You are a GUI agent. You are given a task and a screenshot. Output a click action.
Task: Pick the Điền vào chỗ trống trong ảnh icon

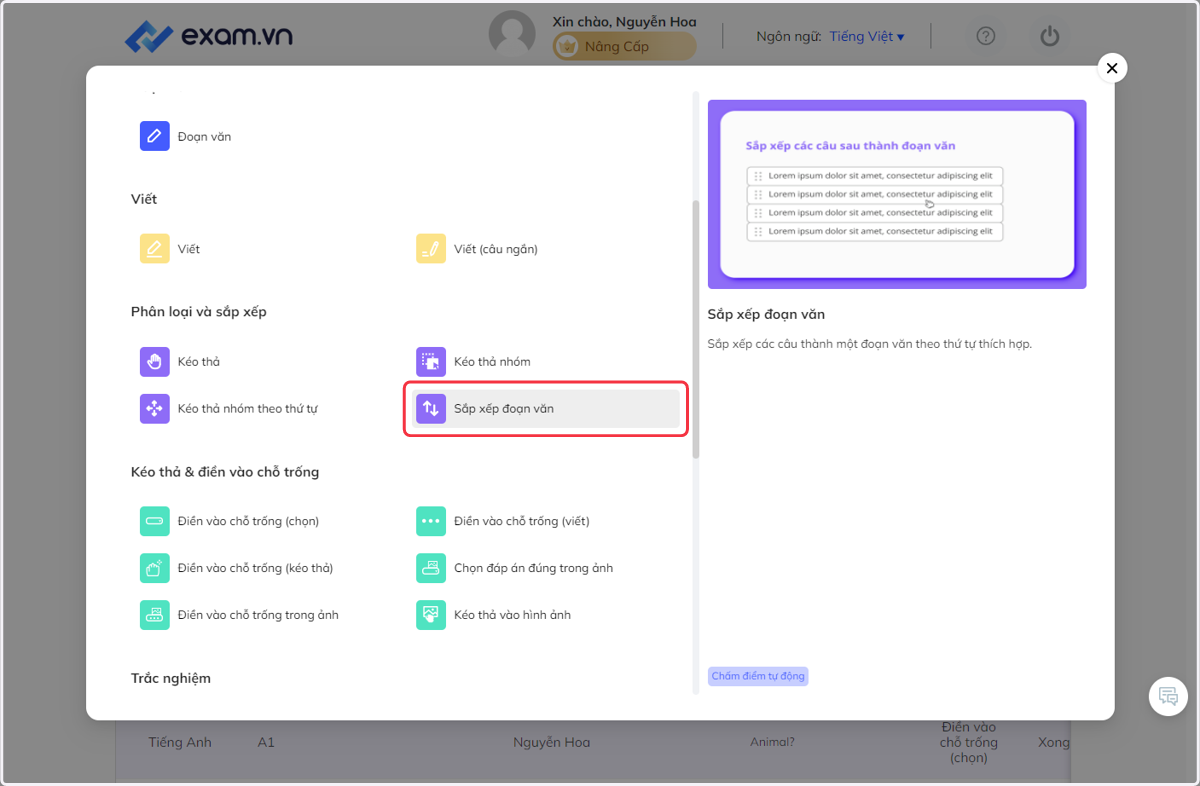pos(154,615)
